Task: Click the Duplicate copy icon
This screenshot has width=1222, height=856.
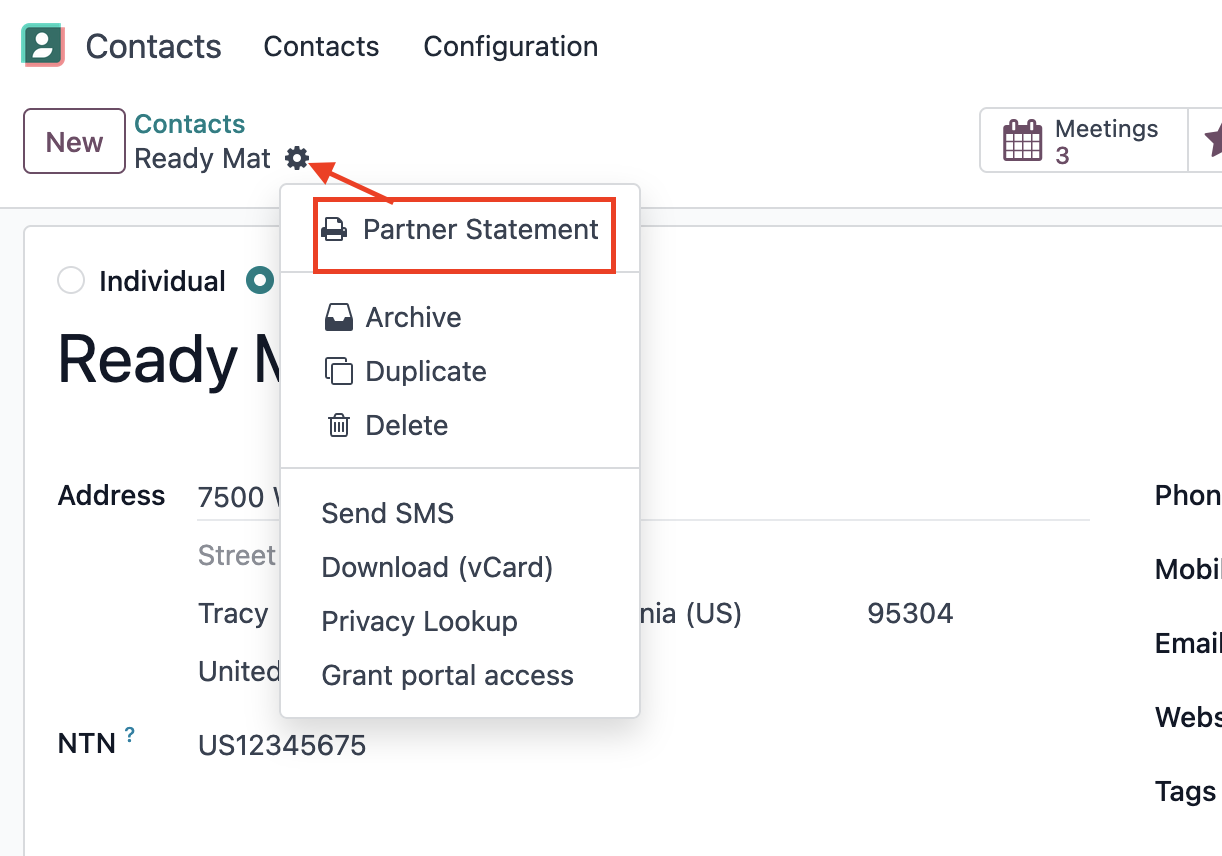Action: click(x=339, y=372)
